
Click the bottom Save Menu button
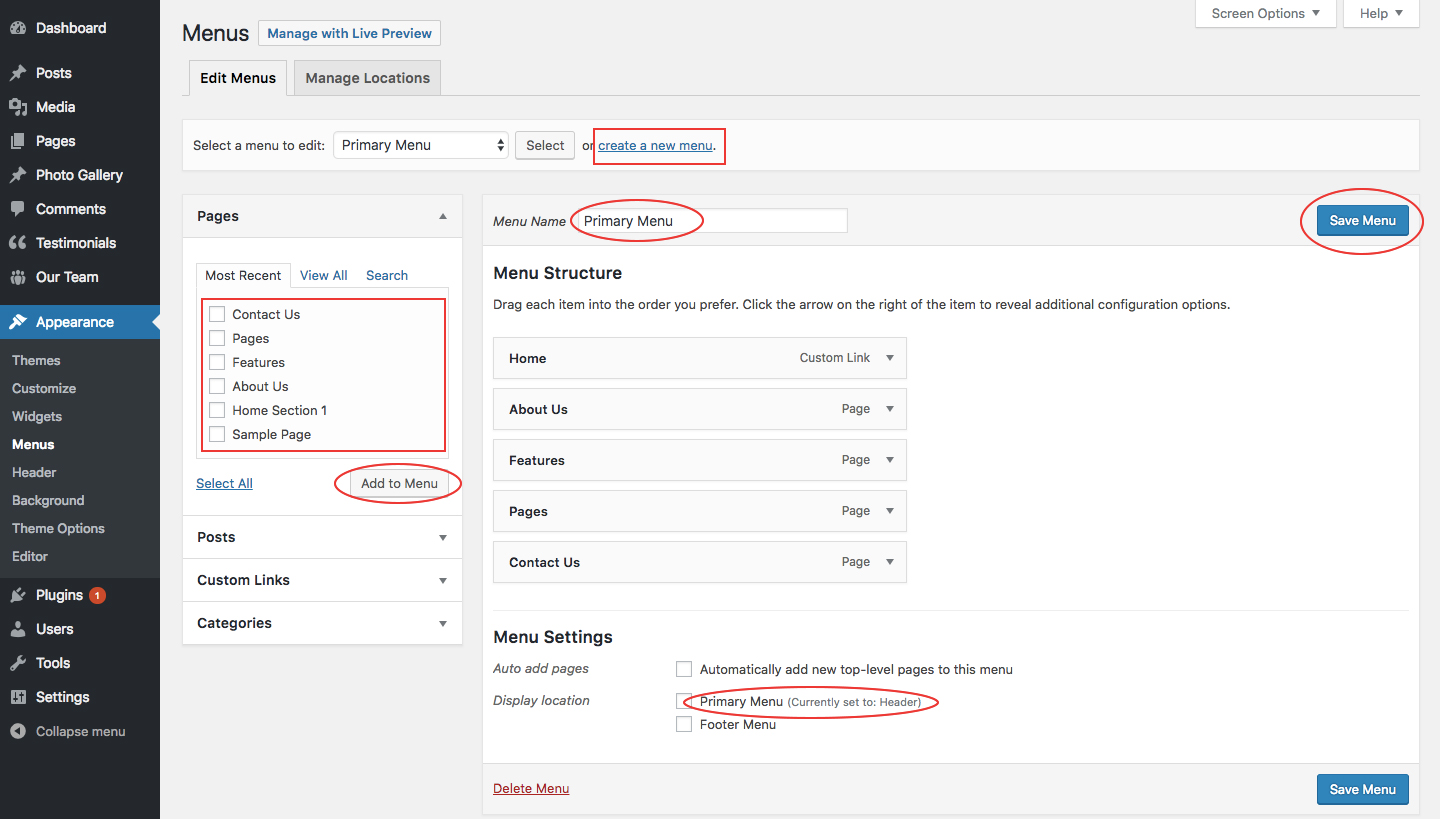pyautogui.click(x=1362, y=789)
